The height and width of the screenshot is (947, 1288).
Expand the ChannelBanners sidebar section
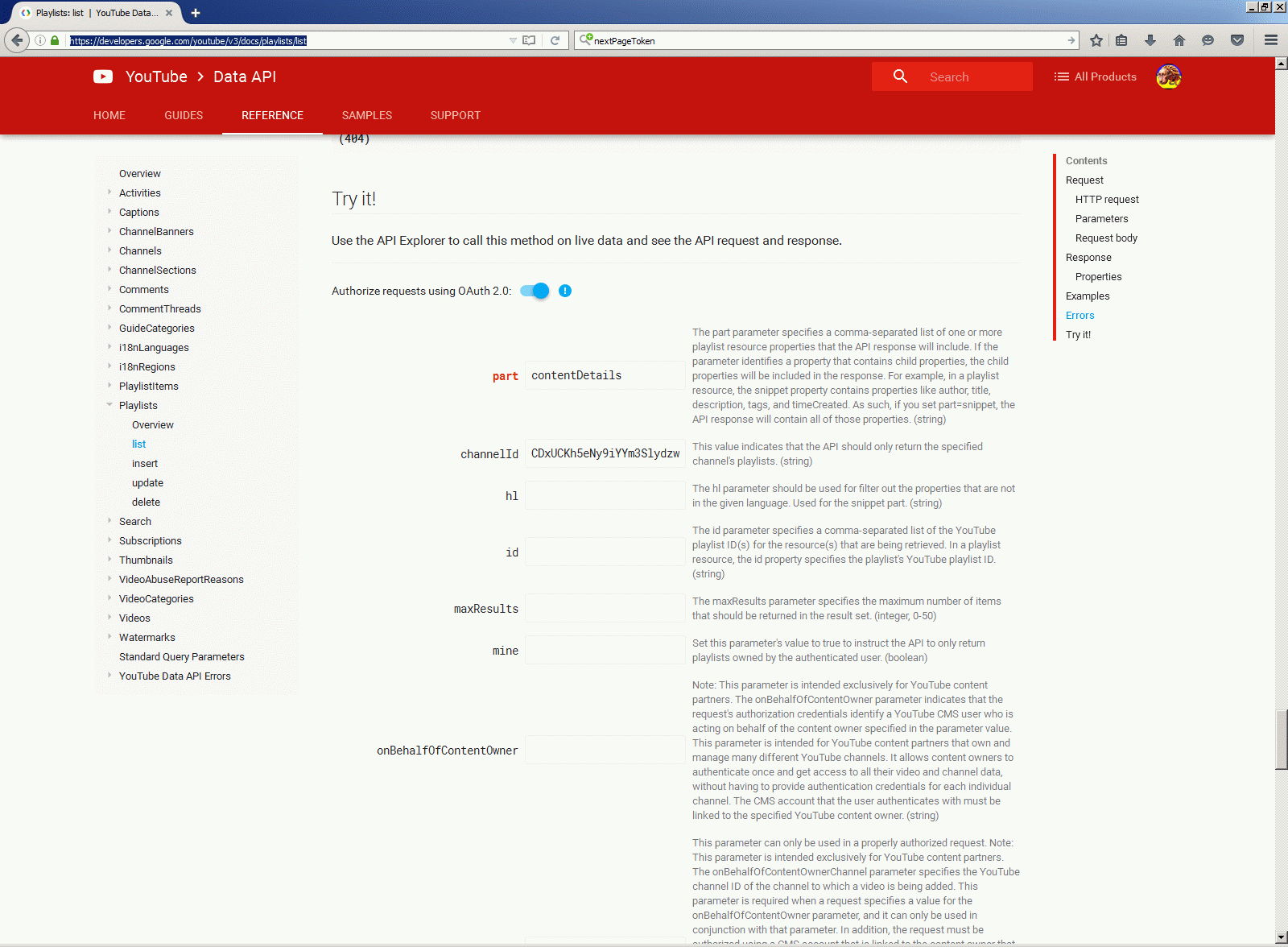[x=109, y=231]
